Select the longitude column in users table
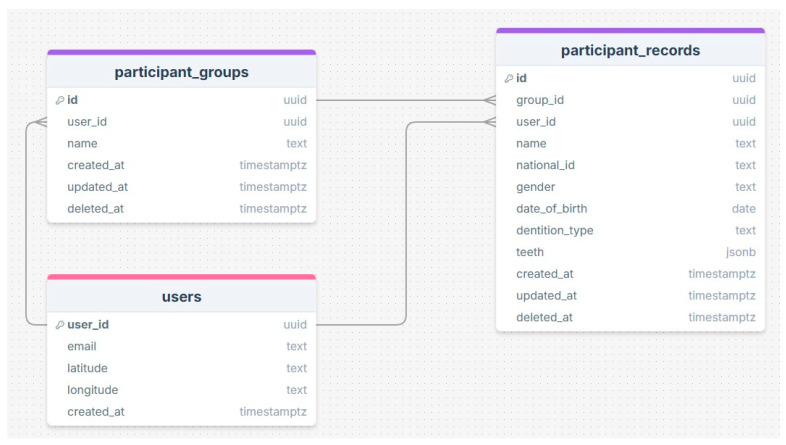Viewport: 786px width, 445px height. coord(181,390)
